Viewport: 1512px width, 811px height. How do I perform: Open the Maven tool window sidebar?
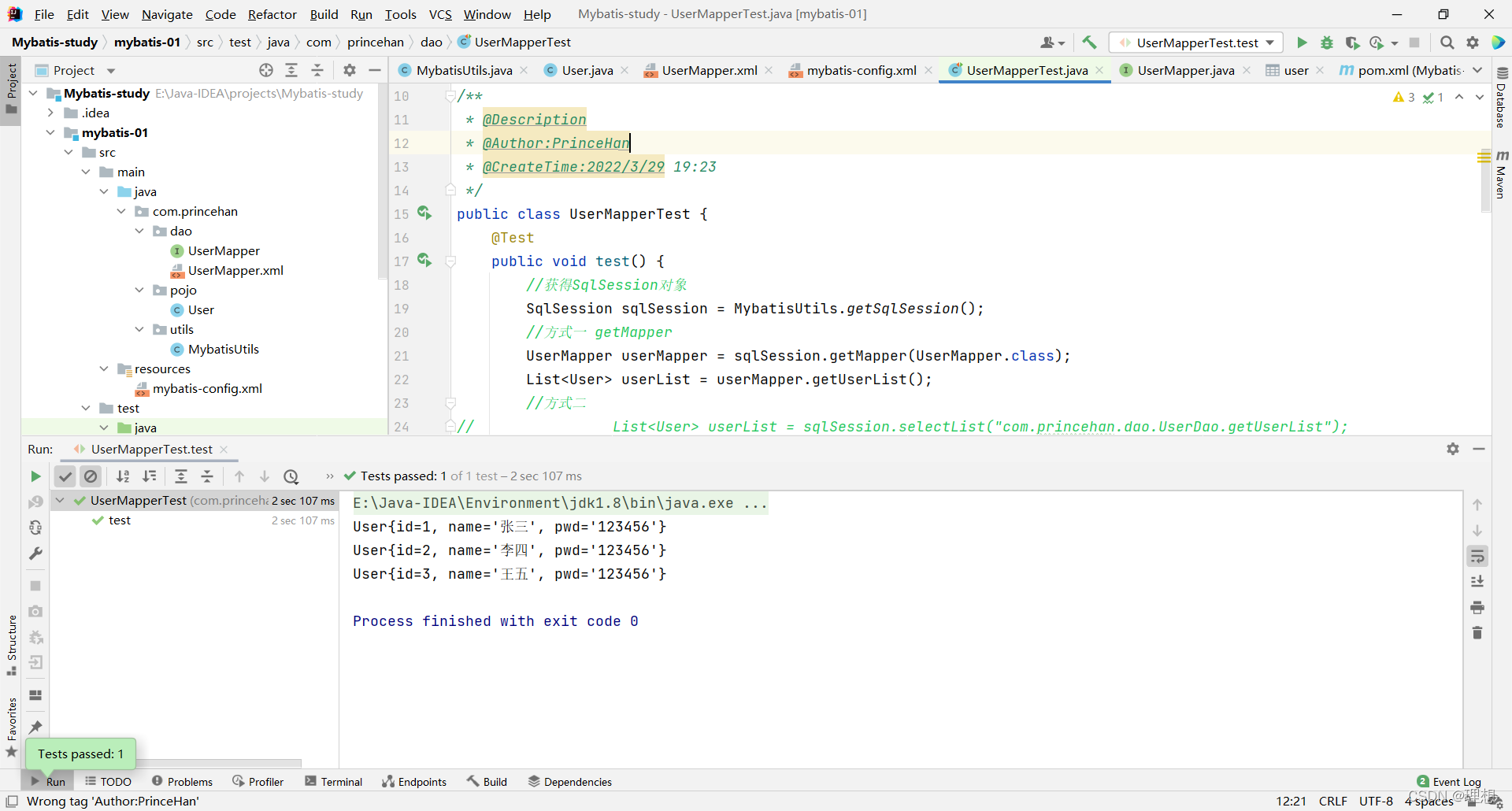tap(1502, 174)
